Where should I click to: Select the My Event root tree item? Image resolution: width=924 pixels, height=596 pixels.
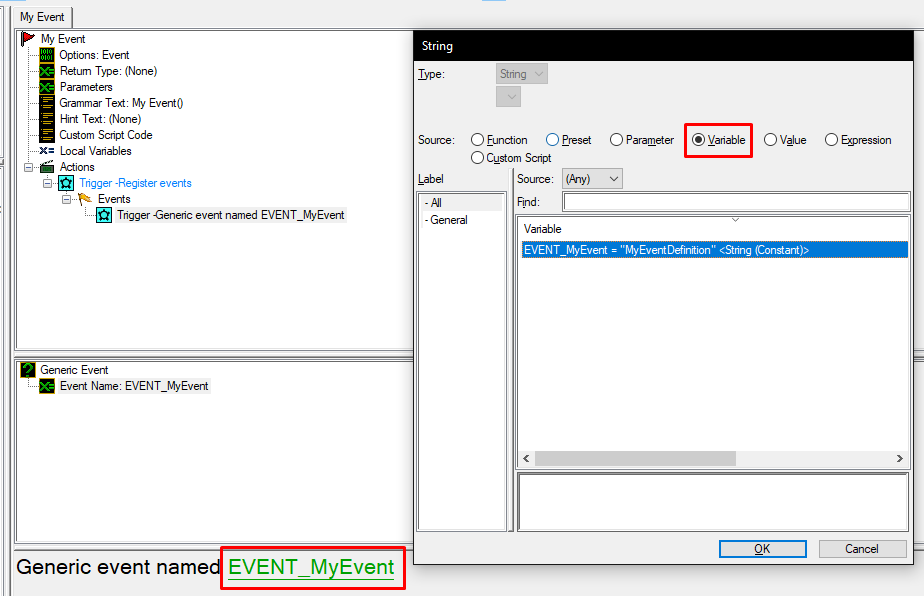point(63,39)
